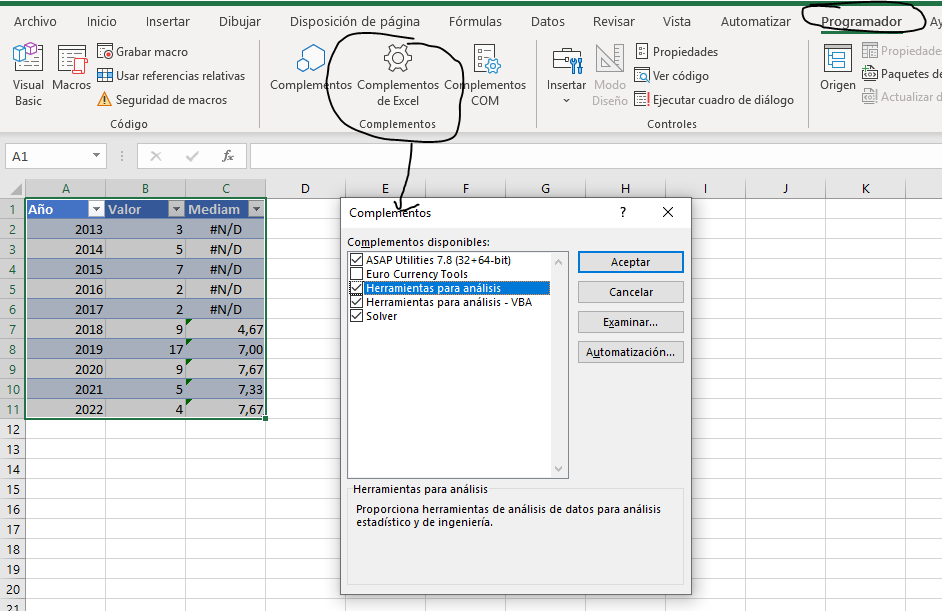This screenshot has height=611, width=942.
Task: Toggle Herramientas para análisis - VBA checkbox
Action: point(356,302)
